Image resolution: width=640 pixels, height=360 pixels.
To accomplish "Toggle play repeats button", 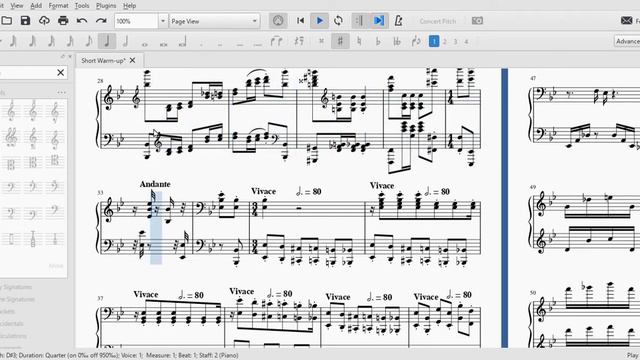I will point(359,21).
